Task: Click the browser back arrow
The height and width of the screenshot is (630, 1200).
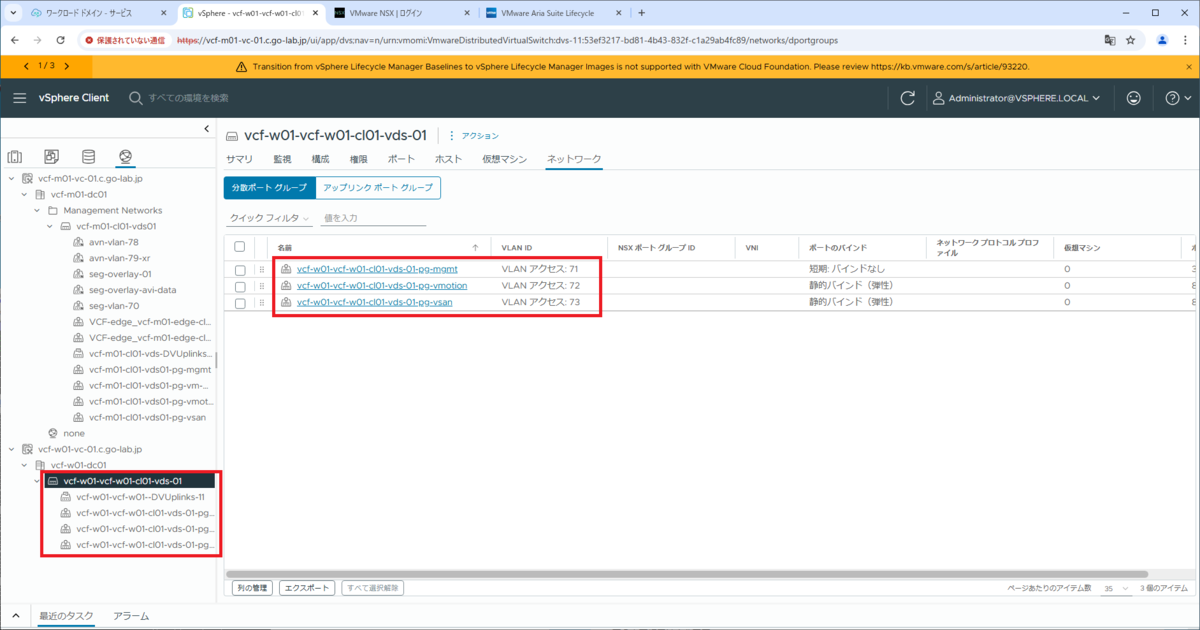Action: pos(16,40)
